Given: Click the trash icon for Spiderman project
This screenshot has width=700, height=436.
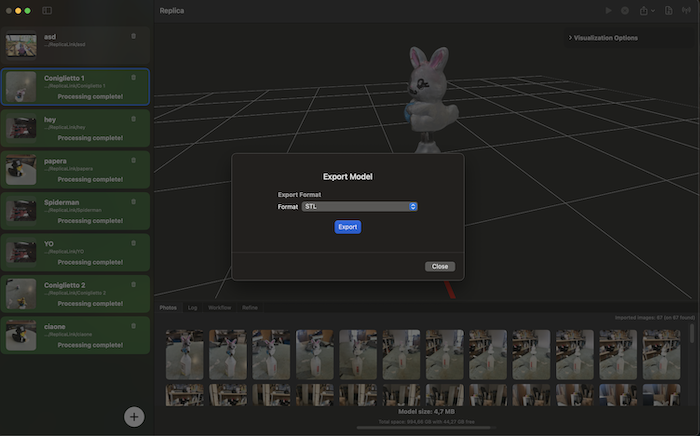Looking at the screenshot, I should point(134,202).
